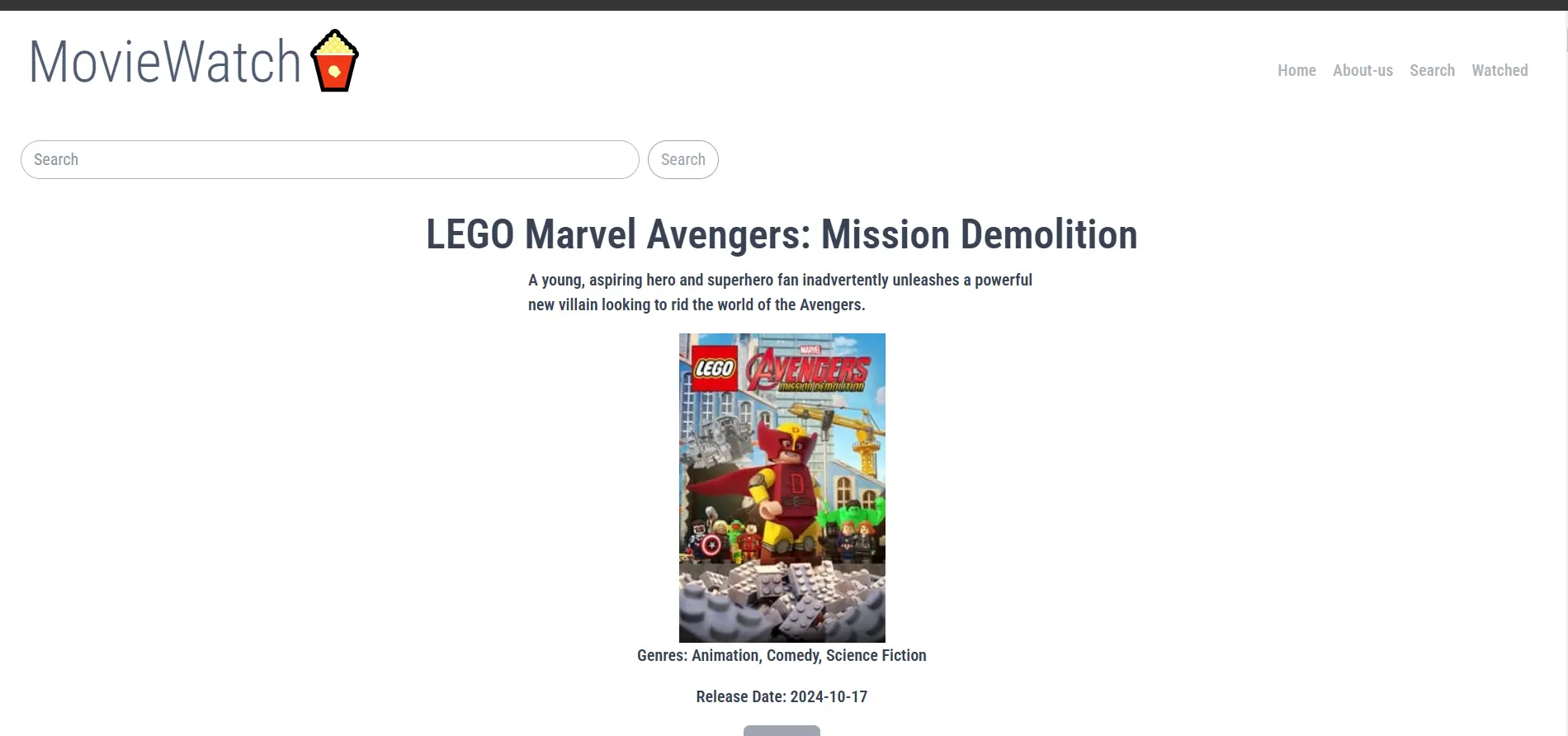The width and height of the screenshot is (1568, 736).
Task: Click the Avengers title art on poster
Action: tap(808, 371)
